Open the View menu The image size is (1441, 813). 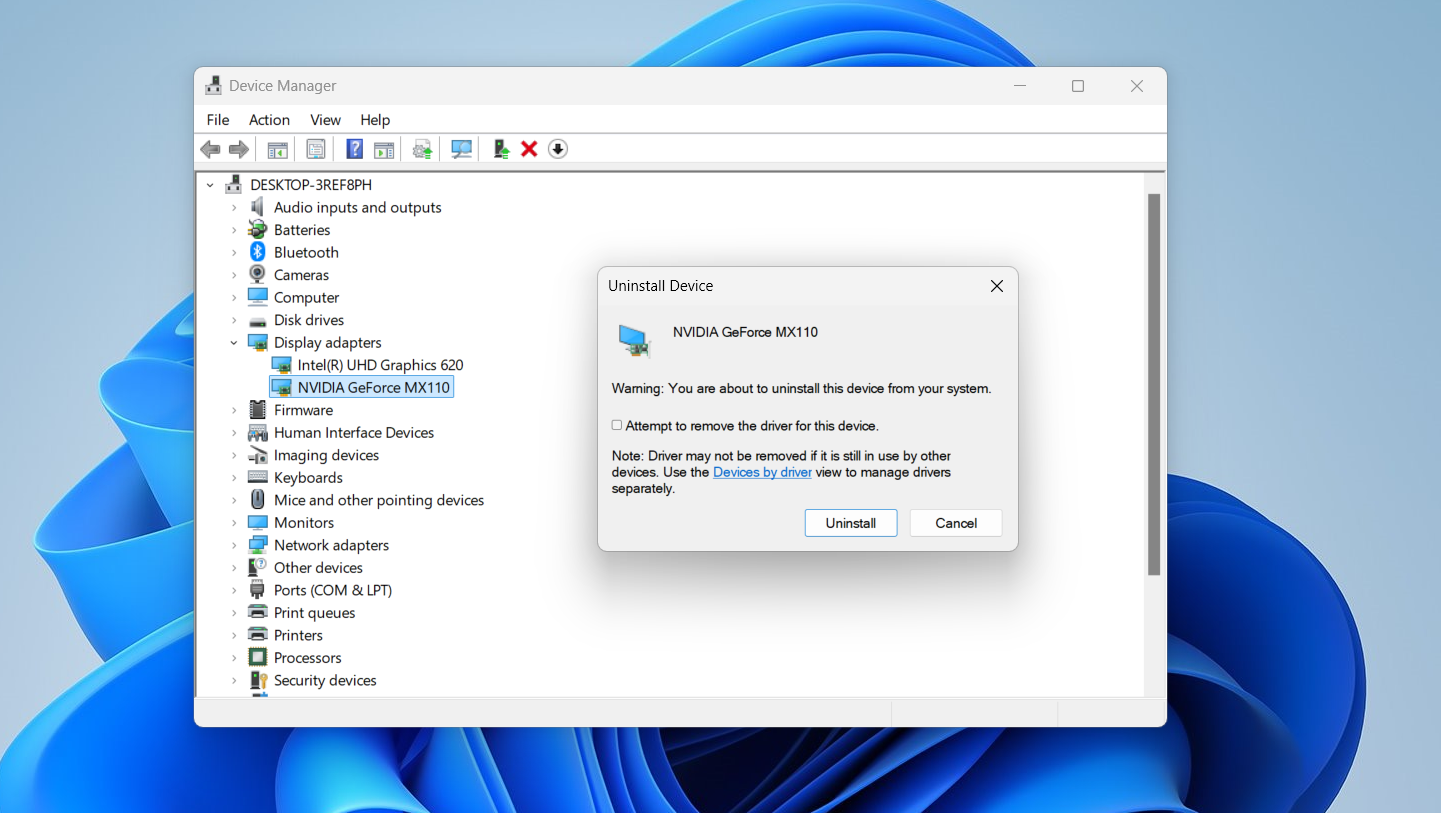[326, 120]
